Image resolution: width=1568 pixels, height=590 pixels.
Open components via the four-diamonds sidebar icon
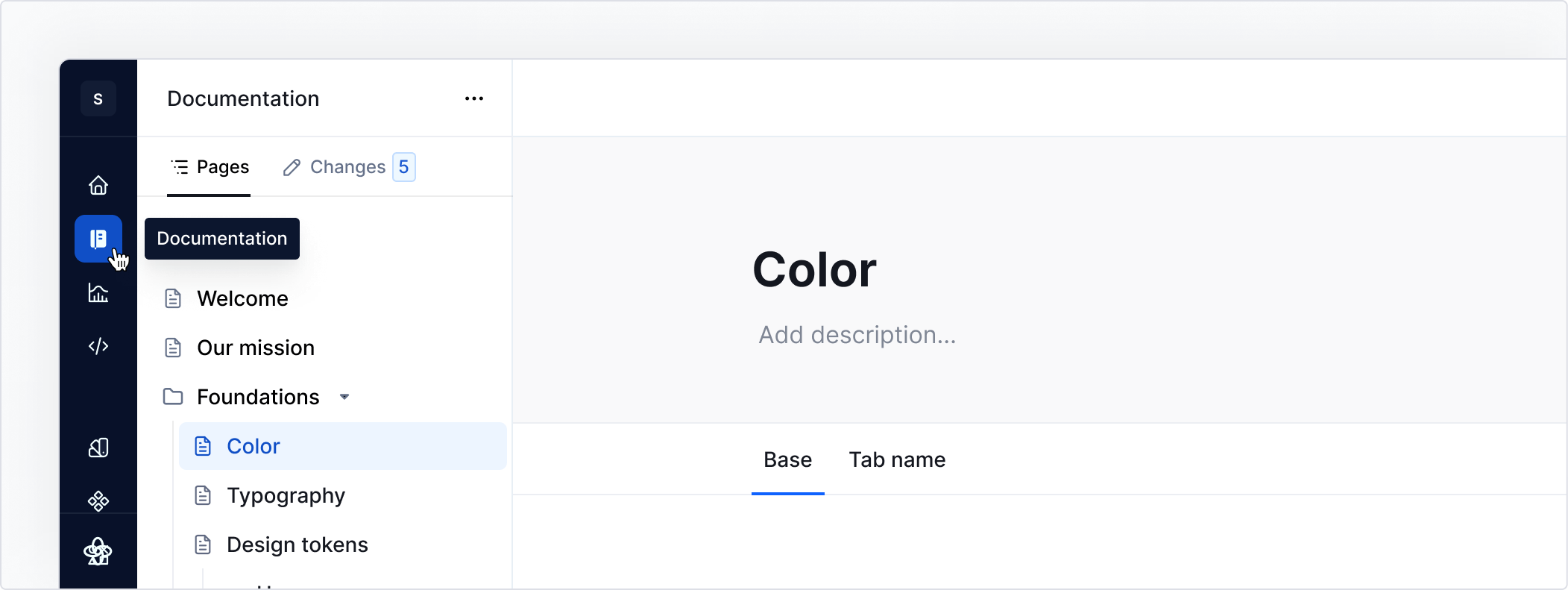pos(98,500)
